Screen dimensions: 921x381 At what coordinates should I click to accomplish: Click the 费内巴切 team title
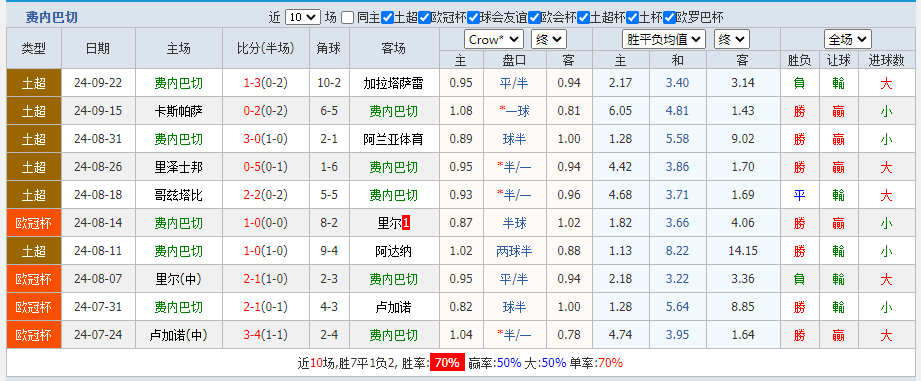tap(51, 18)
